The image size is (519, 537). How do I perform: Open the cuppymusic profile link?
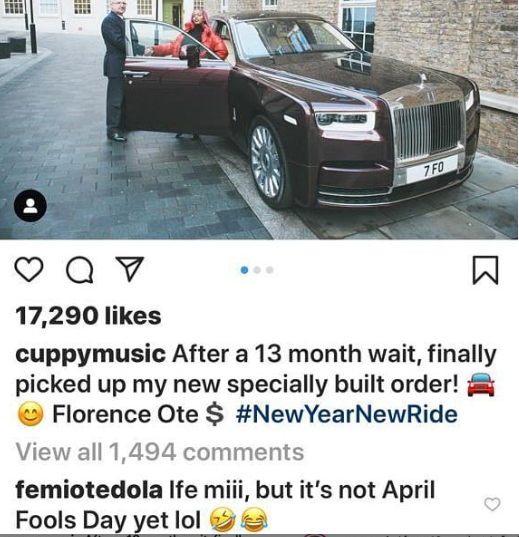(x=90, y=355)
